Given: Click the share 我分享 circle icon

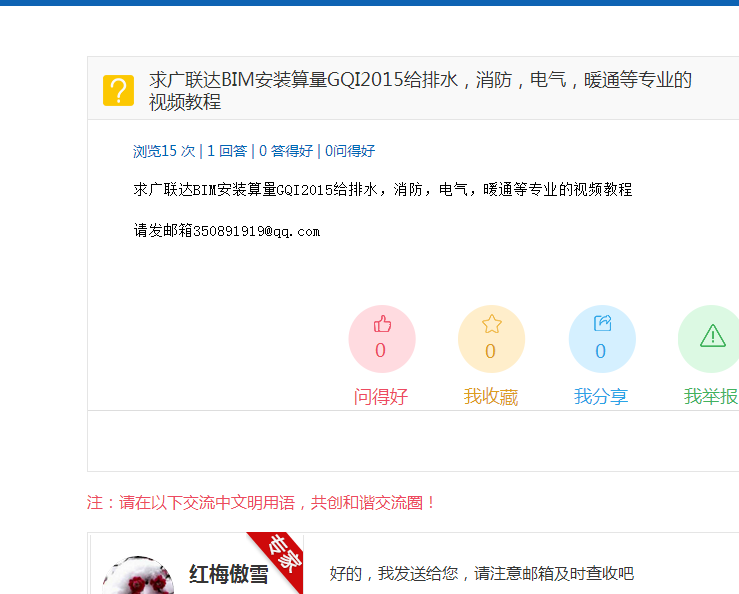Looking at the screenshot, I should 602,339.
